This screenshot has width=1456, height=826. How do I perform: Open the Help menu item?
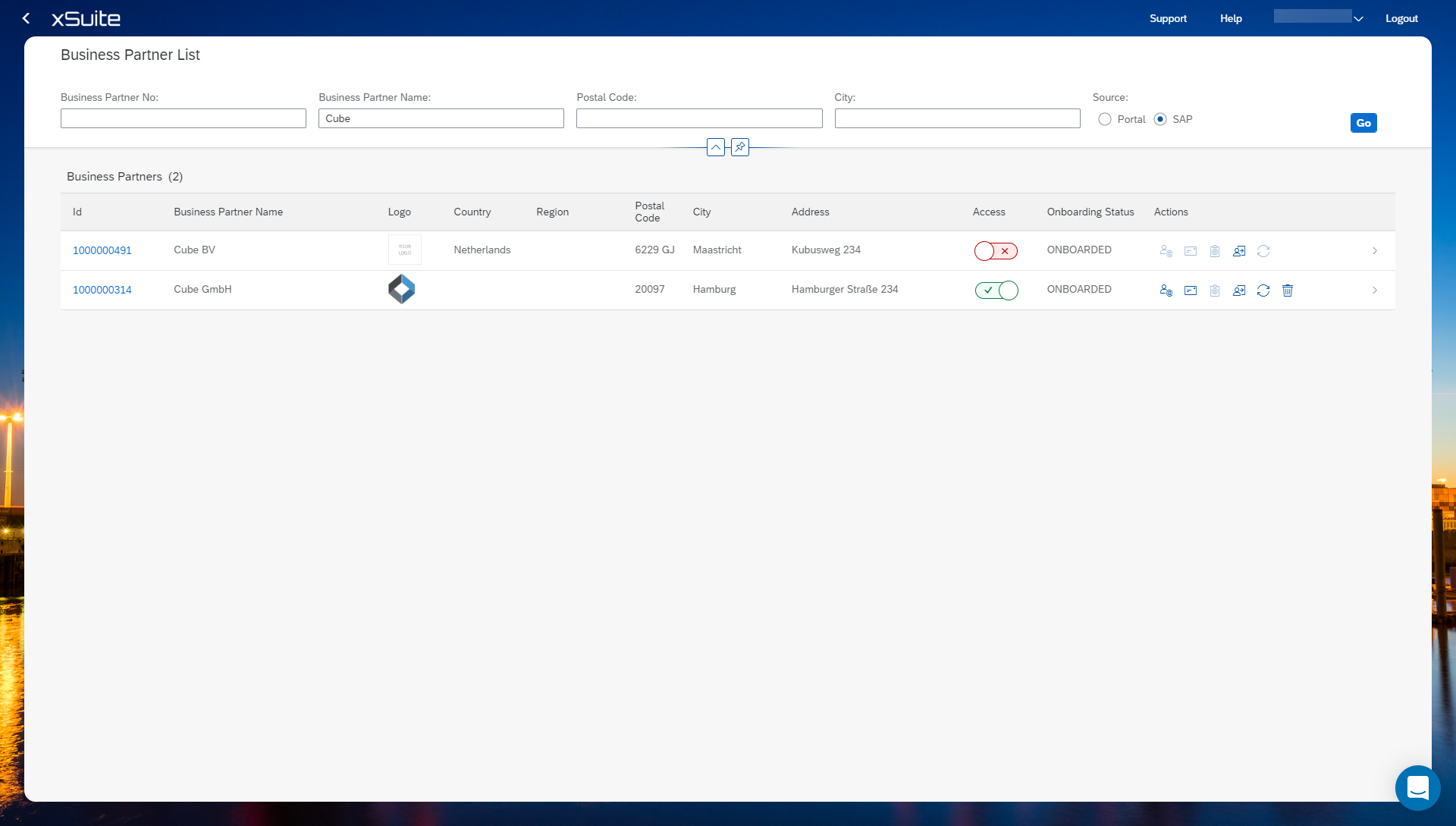tap(1231, 18)
